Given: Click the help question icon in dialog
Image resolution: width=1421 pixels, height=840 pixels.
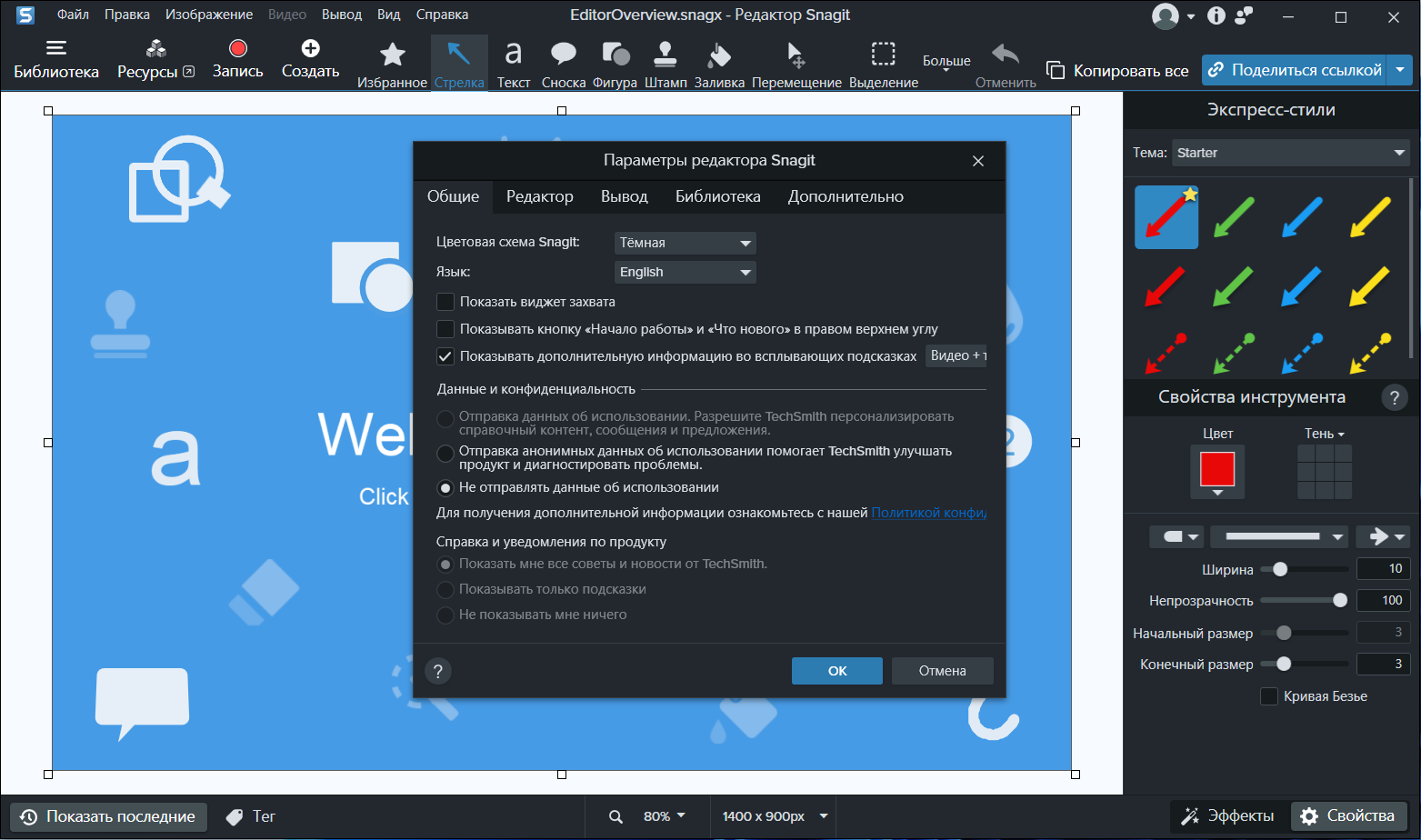Looking at the screenshot, I should click(x=438, y=671).
